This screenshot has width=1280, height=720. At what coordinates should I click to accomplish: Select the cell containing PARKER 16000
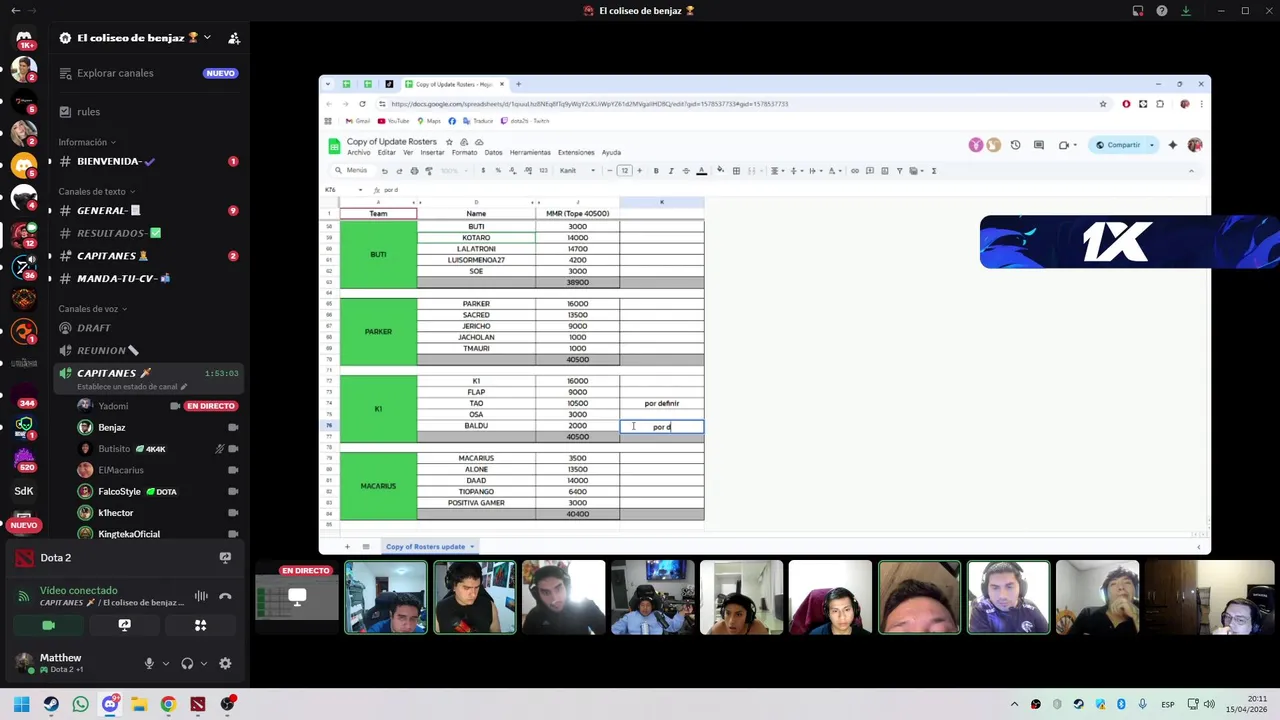point(577,304)
